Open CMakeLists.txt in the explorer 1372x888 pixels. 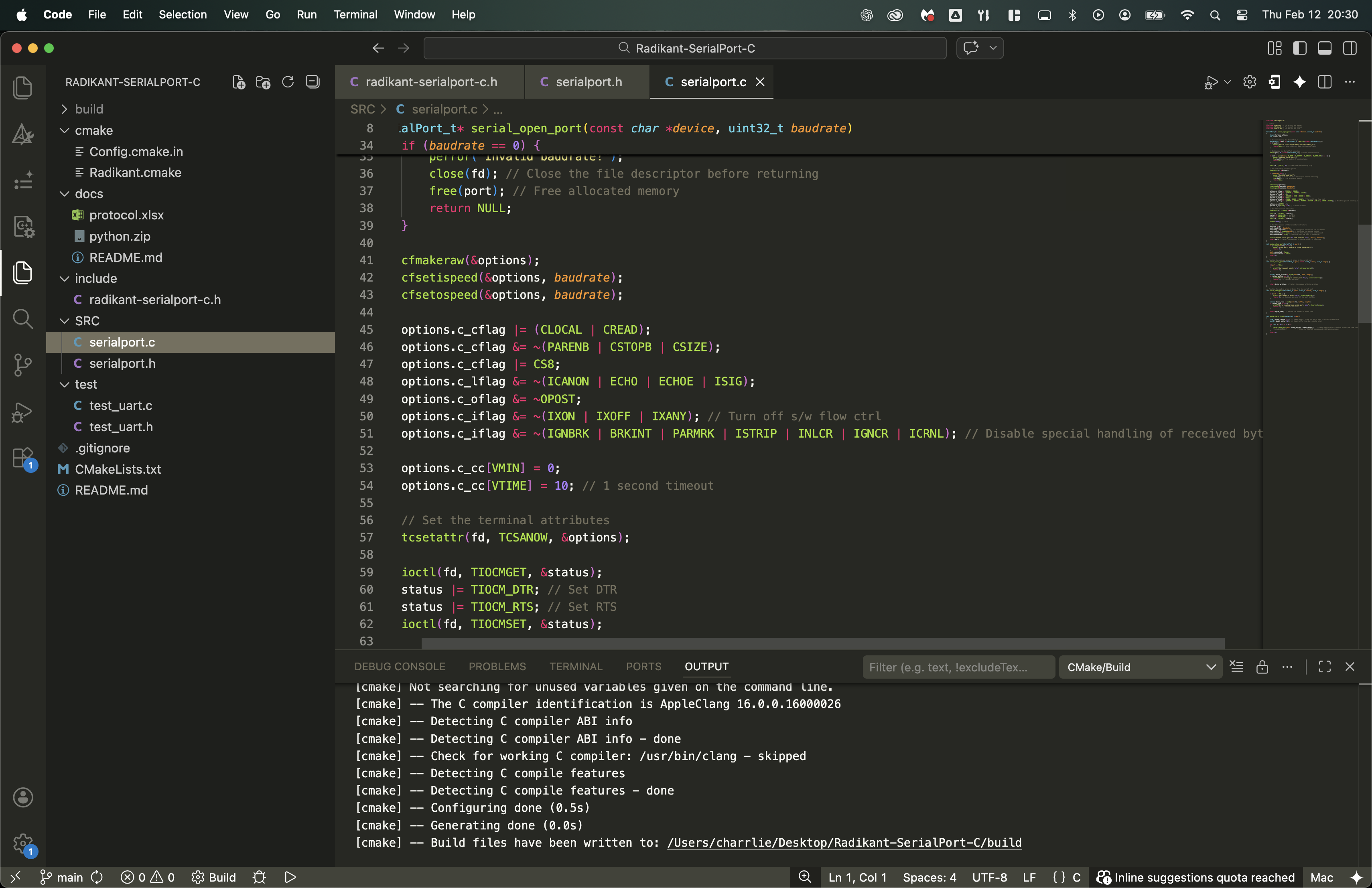click(x=190, y=469)
